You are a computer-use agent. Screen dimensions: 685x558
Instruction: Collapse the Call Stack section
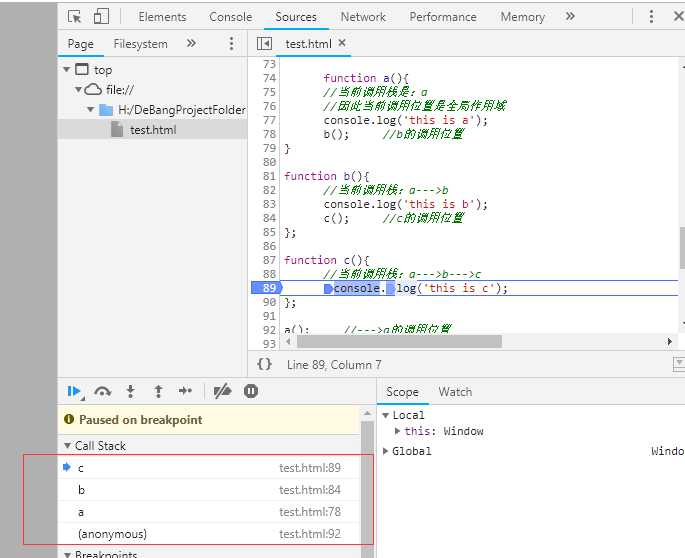(67, 446)
